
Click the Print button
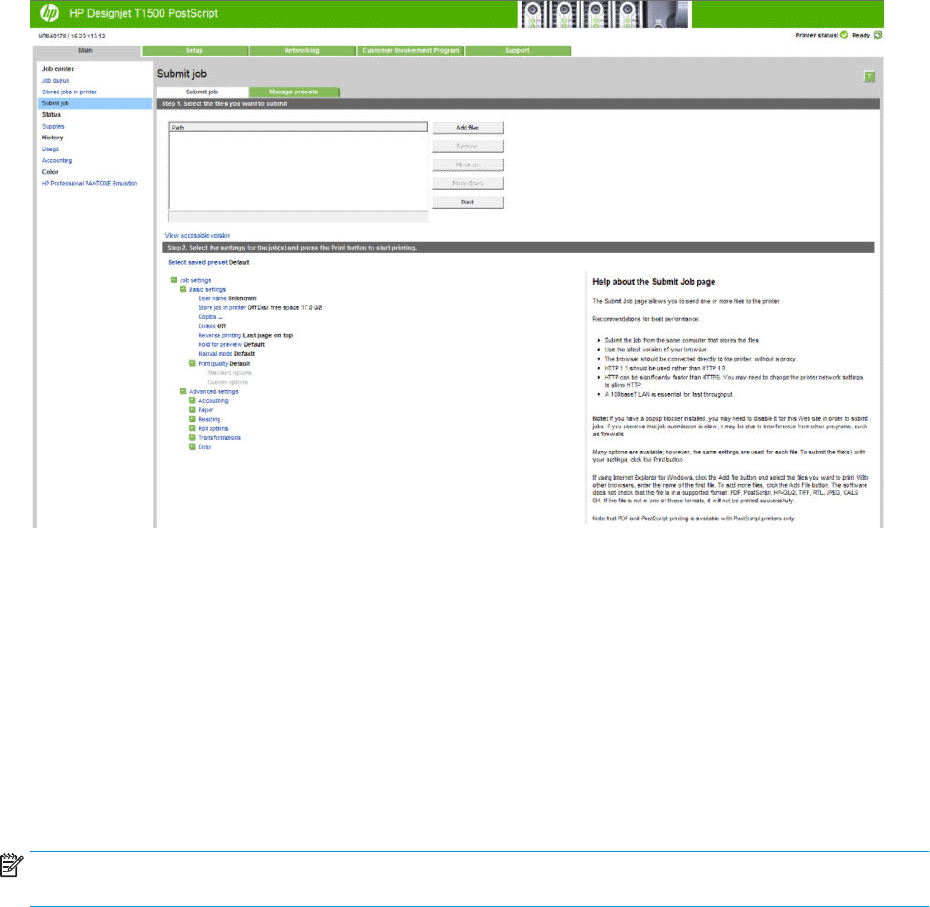coord(468,202)
